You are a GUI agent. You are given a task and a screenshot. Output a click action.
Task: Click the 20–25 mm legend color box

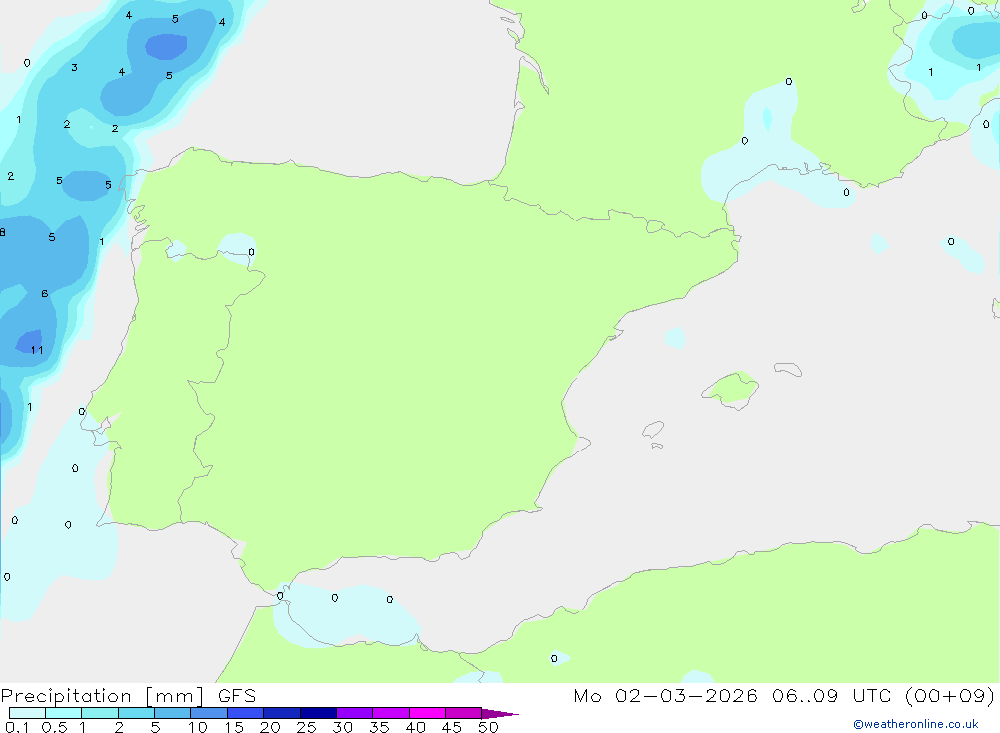[281, 713]
